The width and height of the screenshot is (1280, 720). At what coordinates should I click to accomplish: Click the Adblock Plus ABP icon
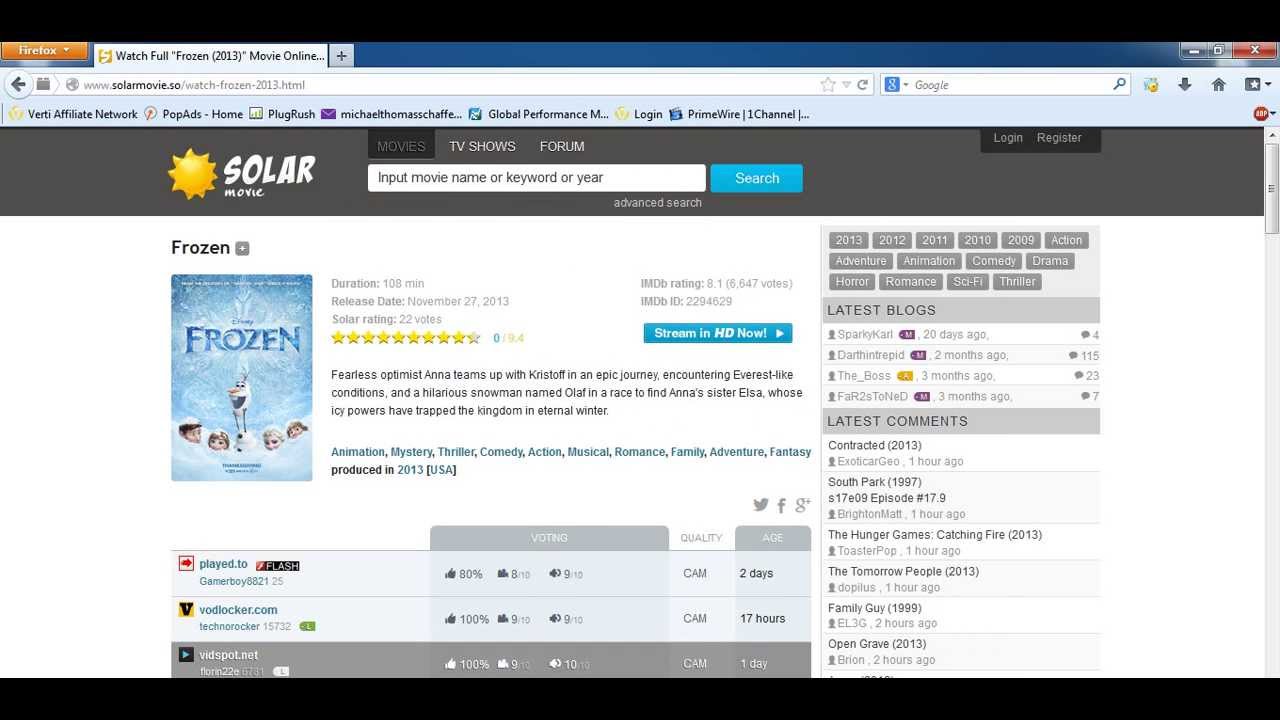1261,114
